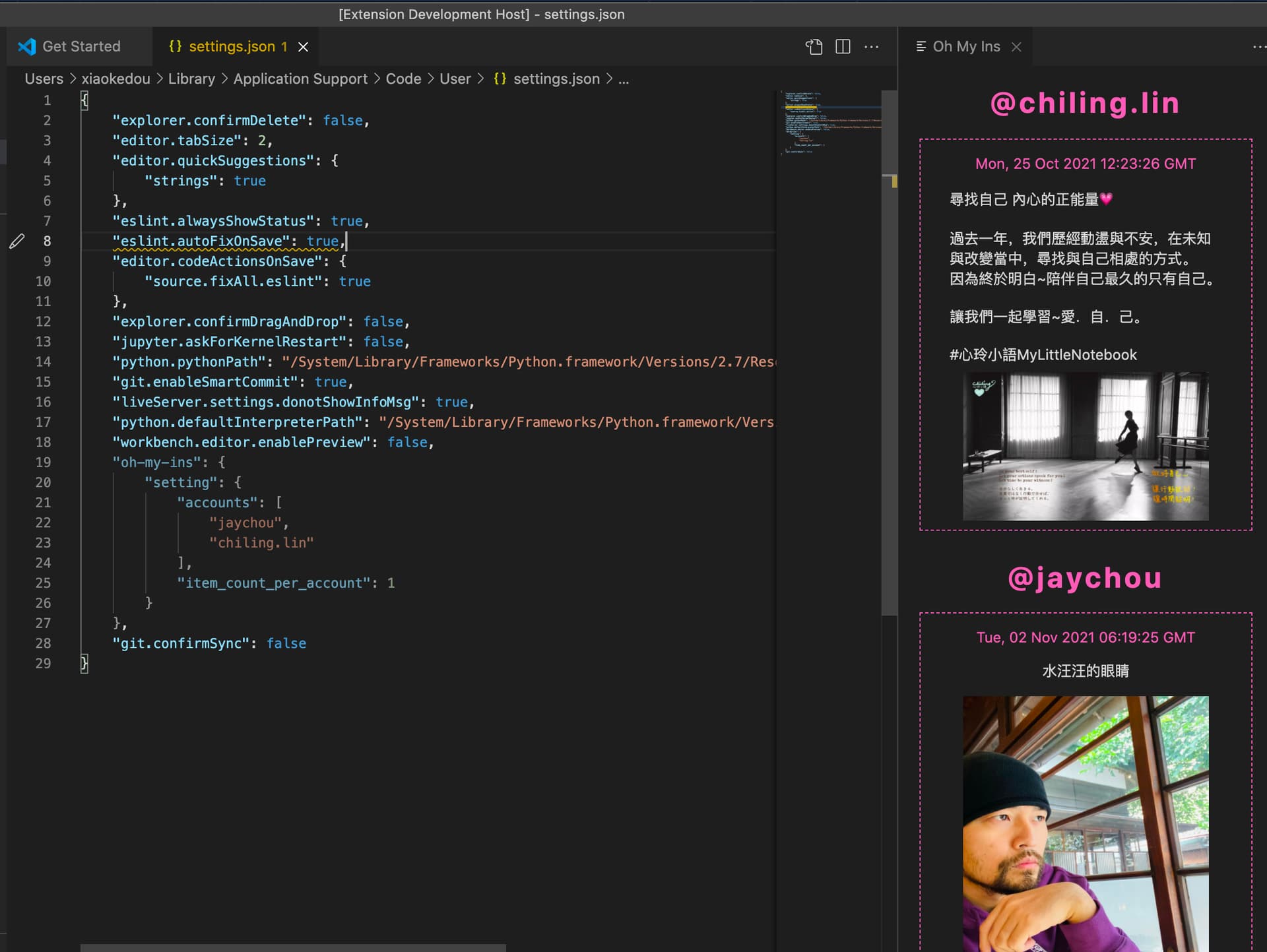
Task: Click the braces icon on settings.json tab
Action: click(x=175, y=46)
